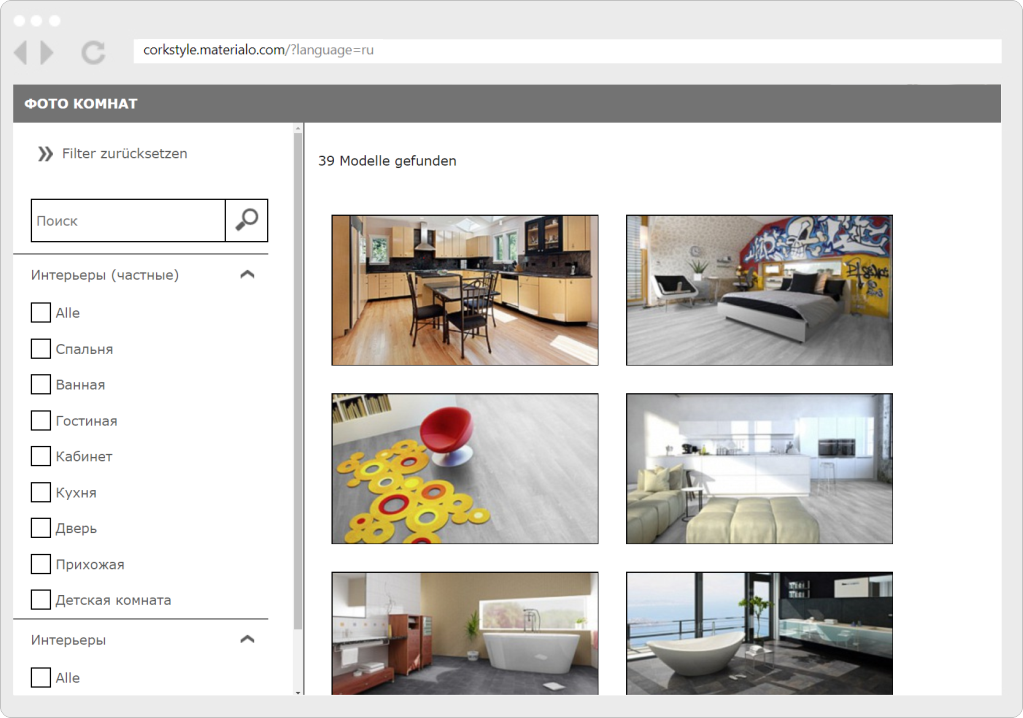Open the red chair room thumbnail
This screenshot has height=718, width=1023.
(465, 468)
